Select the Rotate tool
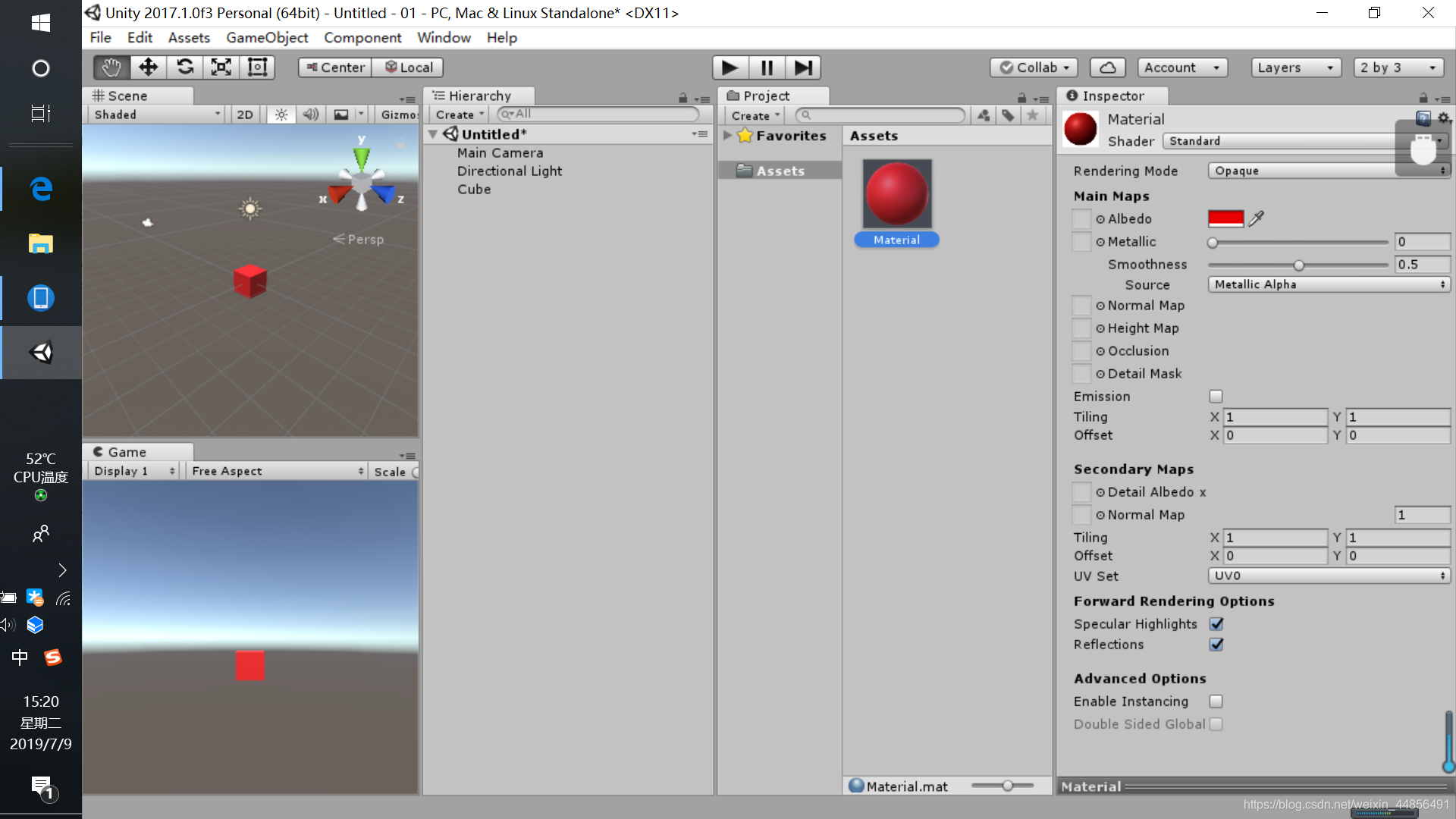The image size is (1456, 819). click(184, 67)
